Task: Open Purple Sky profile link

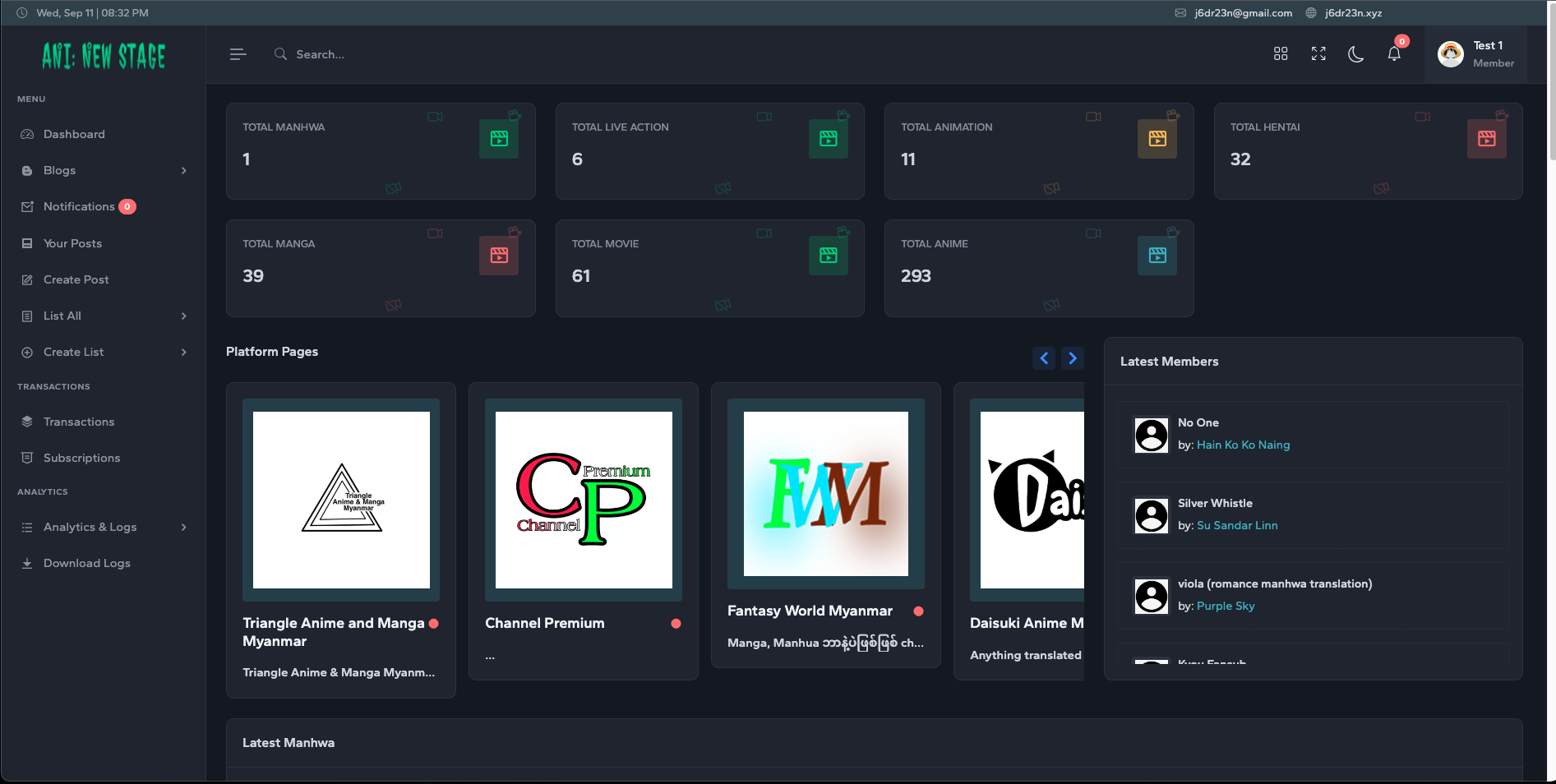Action: [1226, 606]
